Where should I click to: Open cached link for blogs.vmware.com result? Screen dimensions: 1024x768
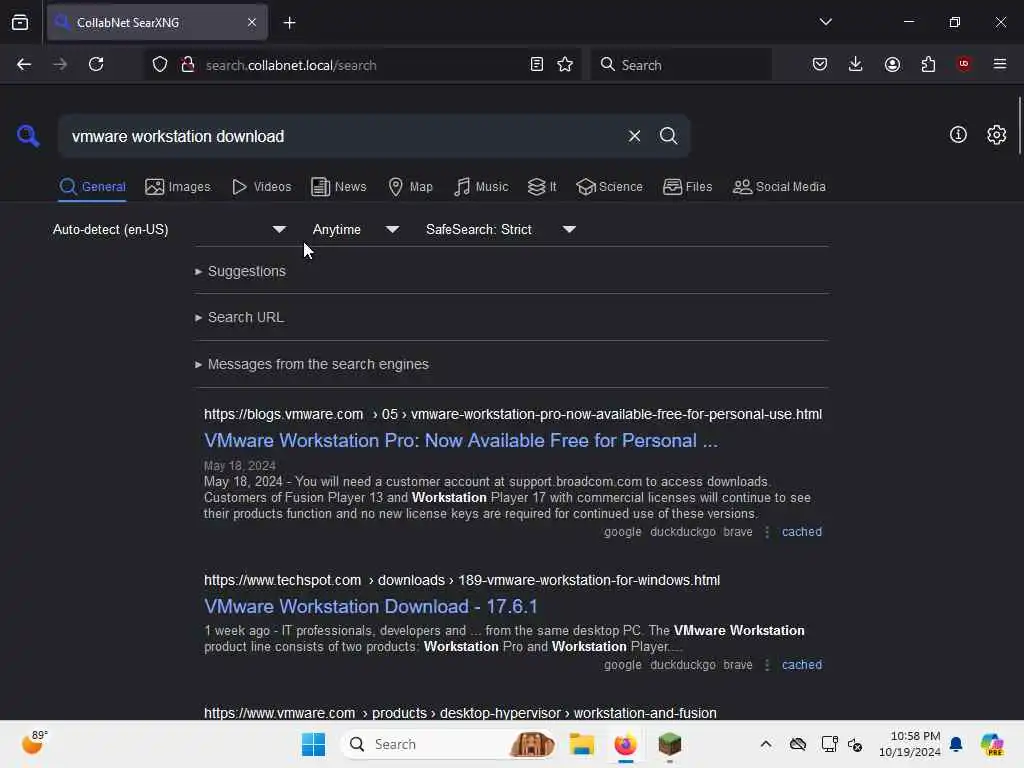[801, 532]
